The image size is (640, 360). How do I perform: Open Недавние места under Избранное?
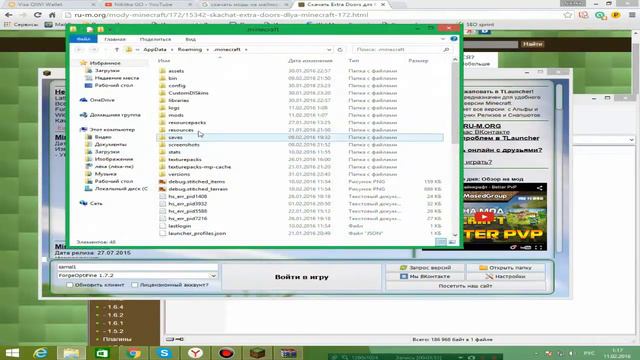click(112, 78)
